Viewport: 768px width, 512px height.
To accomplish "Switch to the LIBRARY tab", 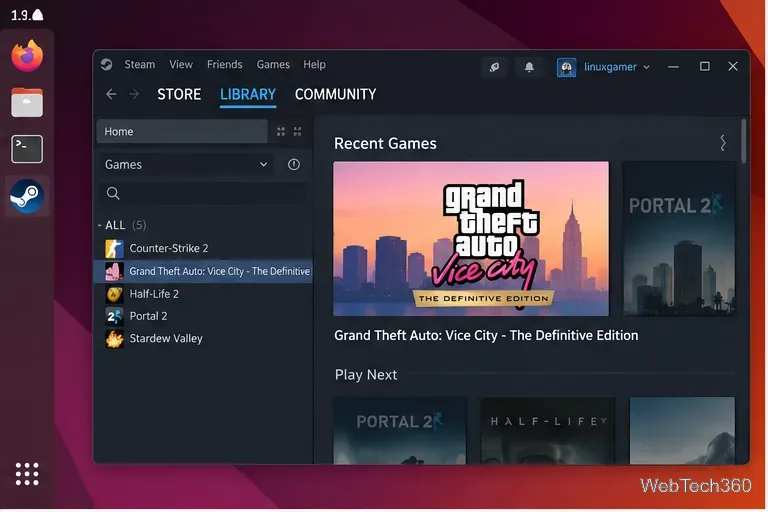I will coord(248,94).
